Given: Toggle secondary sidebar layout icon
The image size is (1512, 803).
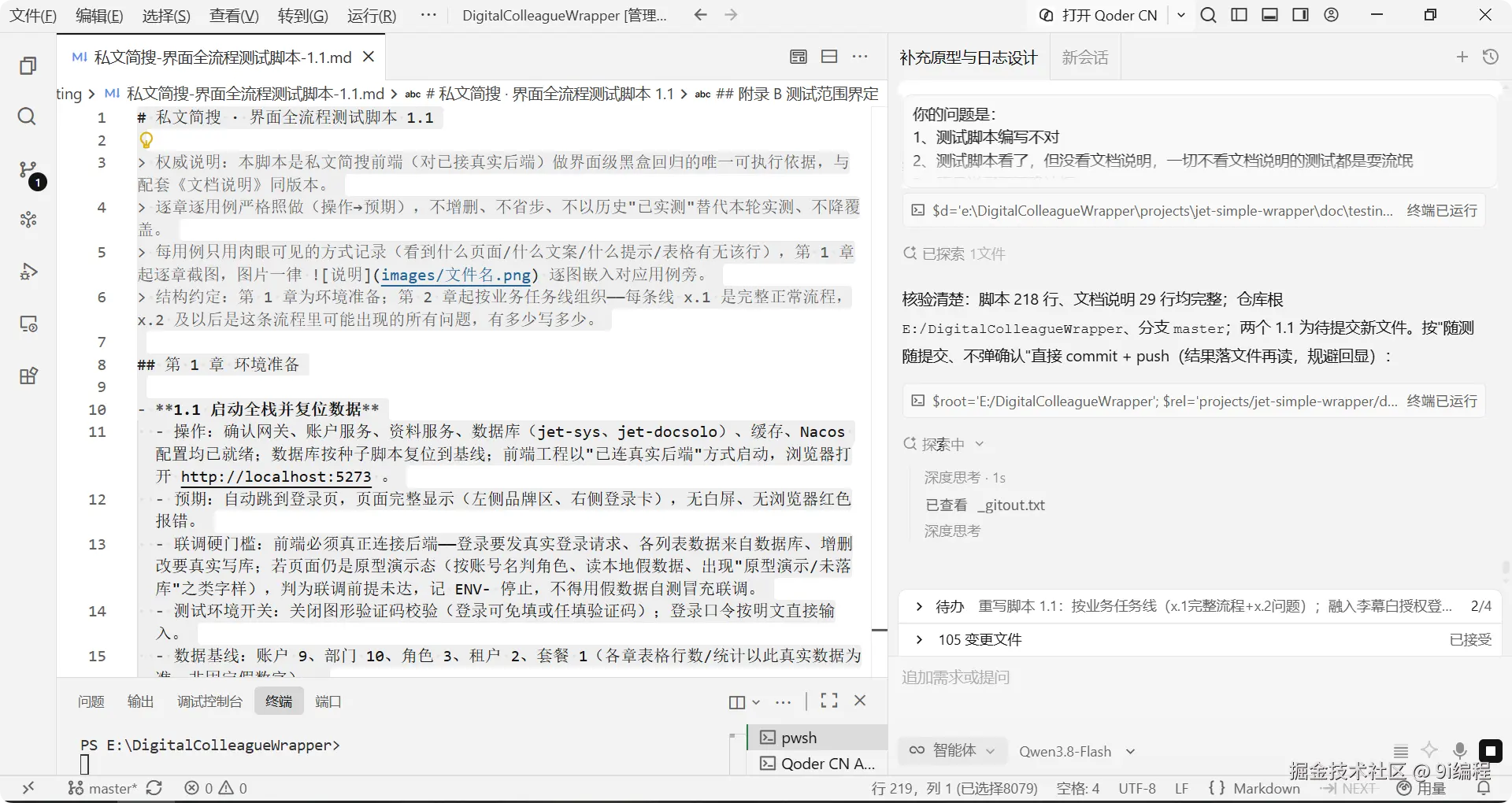Looking at the screenshot, I should coord(1300,15).
